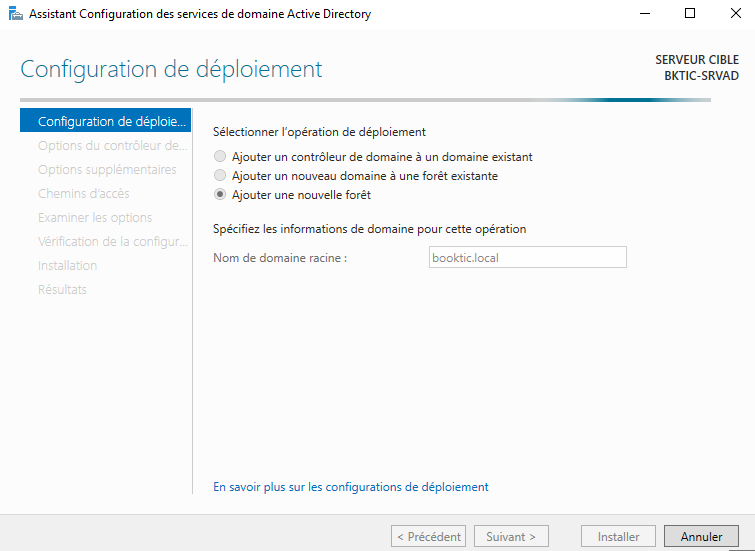This screenshot has width=755, height=551.
Task: Go to 'Options du contrôleur de...' step
Action: click(113, 145)
